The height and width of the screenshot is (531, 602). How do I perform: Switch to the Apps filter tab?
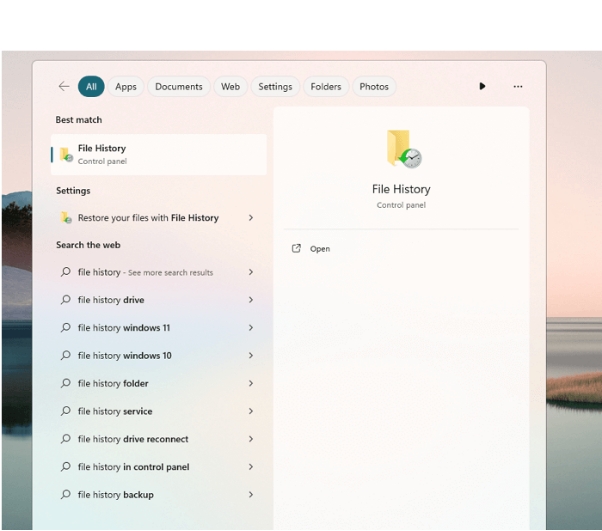[126, 86]
